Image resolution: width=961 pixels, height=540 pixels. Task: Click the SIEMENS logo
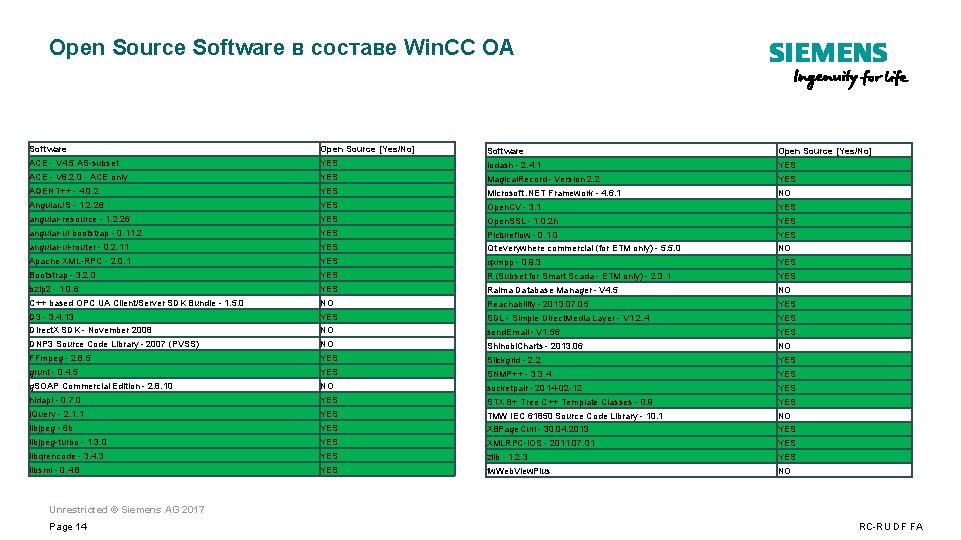coord(828,53)
